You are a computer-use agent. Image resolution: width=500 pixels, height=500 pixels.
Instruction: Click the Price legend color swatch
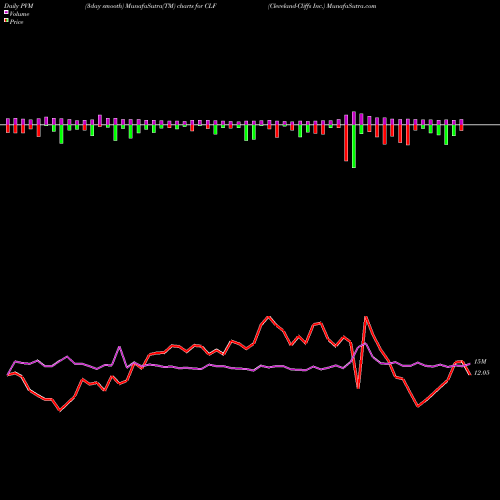6,20
